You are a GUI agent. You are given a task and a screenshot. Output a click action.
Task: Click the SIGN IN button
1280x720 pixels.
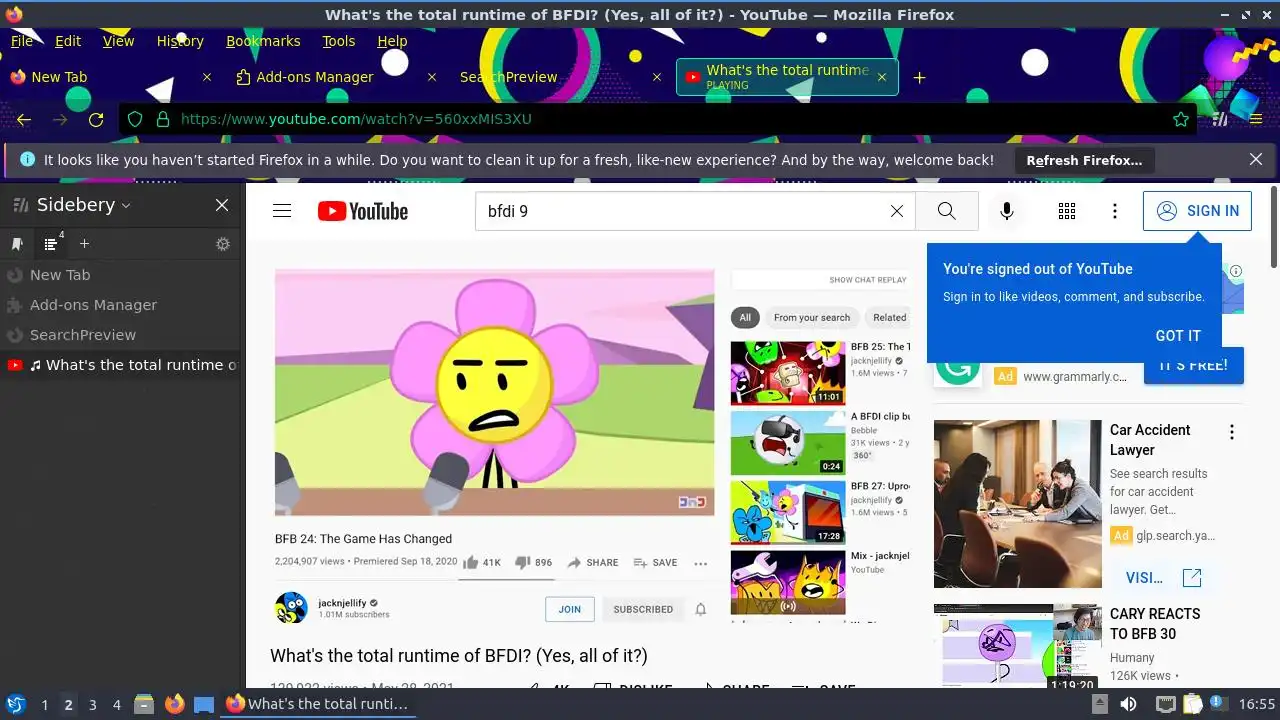pyautogui.click(x=1197, y=211)
